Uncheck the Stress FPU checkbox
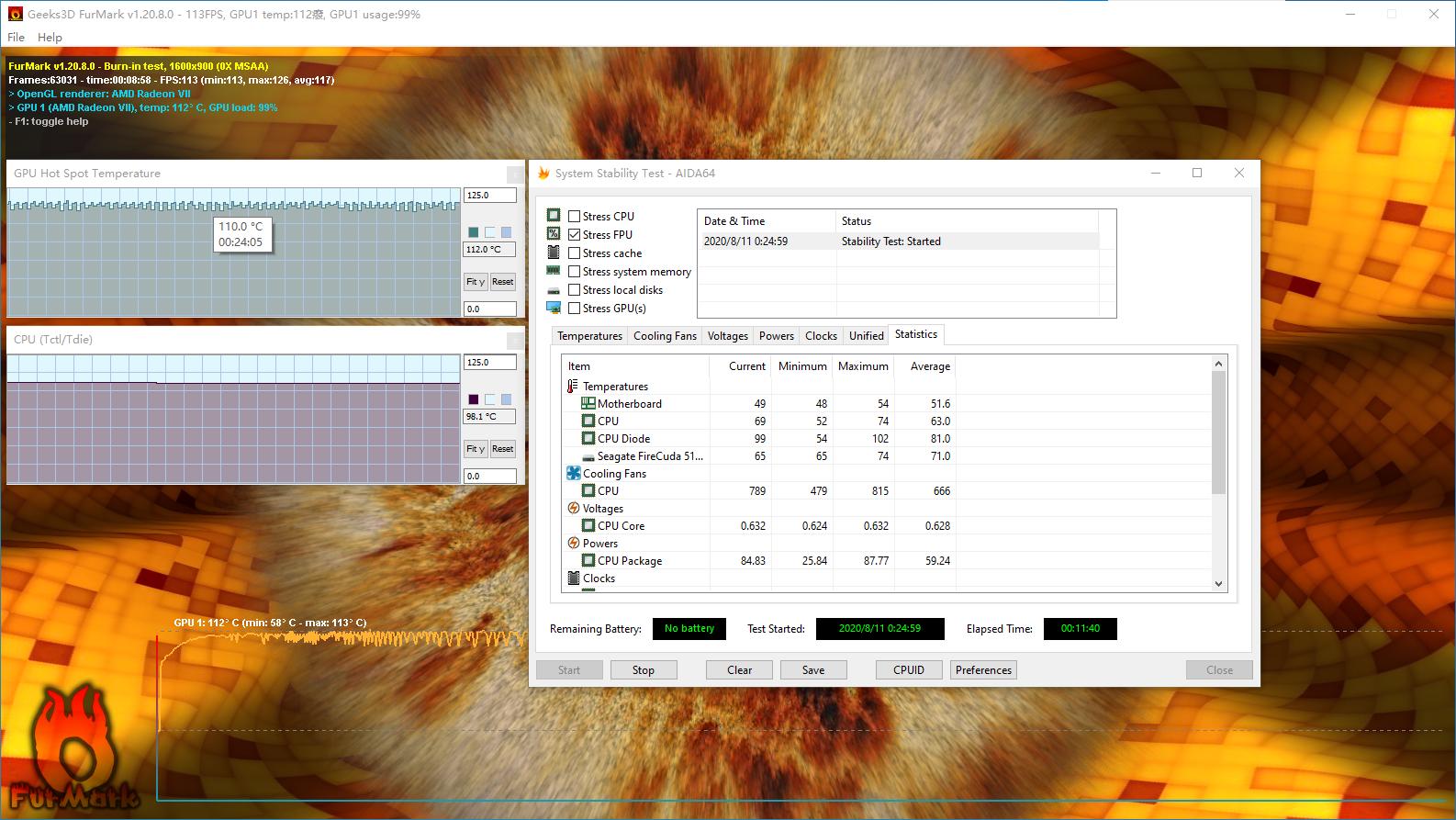Image resolution: width=1456 pixels, height=820 pixels. click(574, 235)
